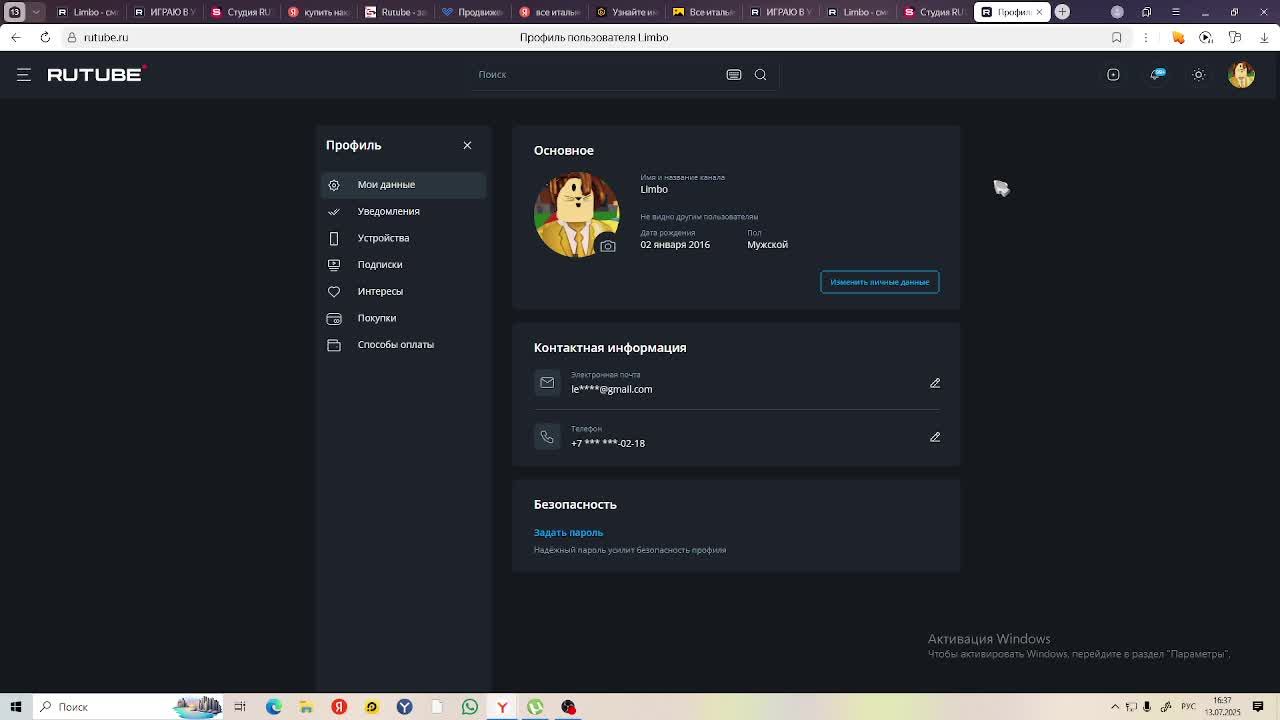Toggle the light/dark theme sun icon

tap(1199, 74)
